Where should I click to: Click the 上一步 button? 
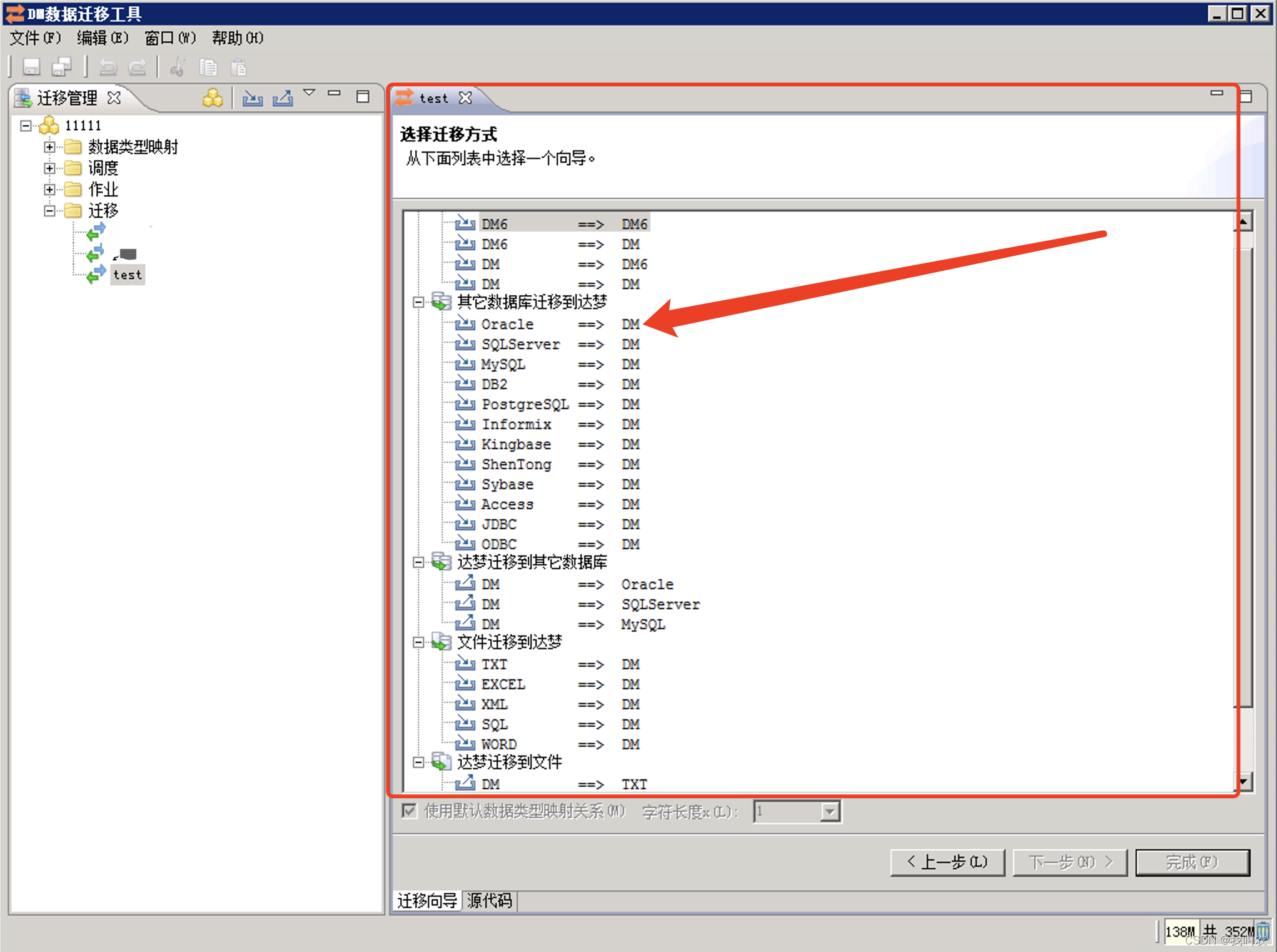point(947,863)
